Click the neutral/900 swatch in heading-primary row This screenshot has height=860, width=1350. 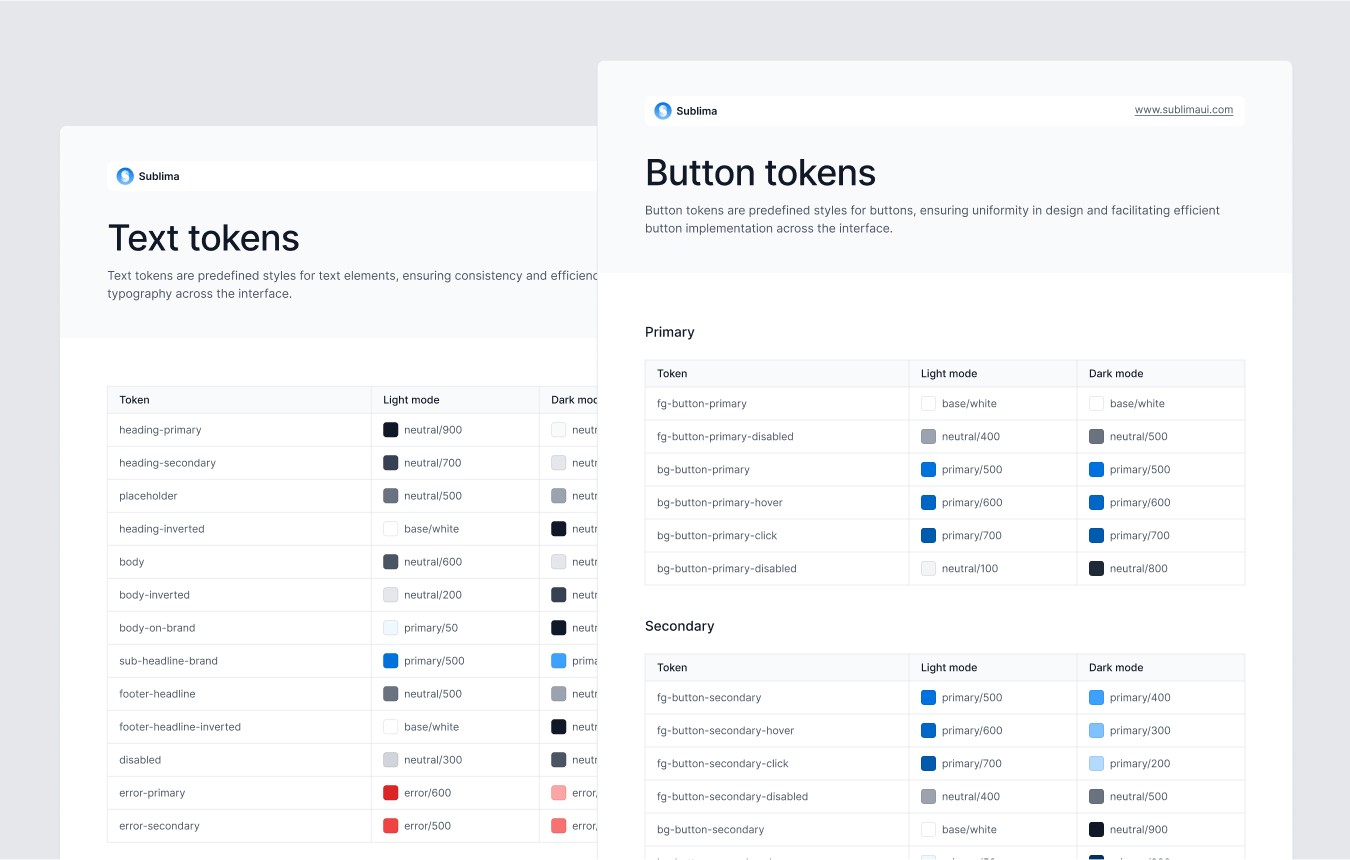coord(390,430)
